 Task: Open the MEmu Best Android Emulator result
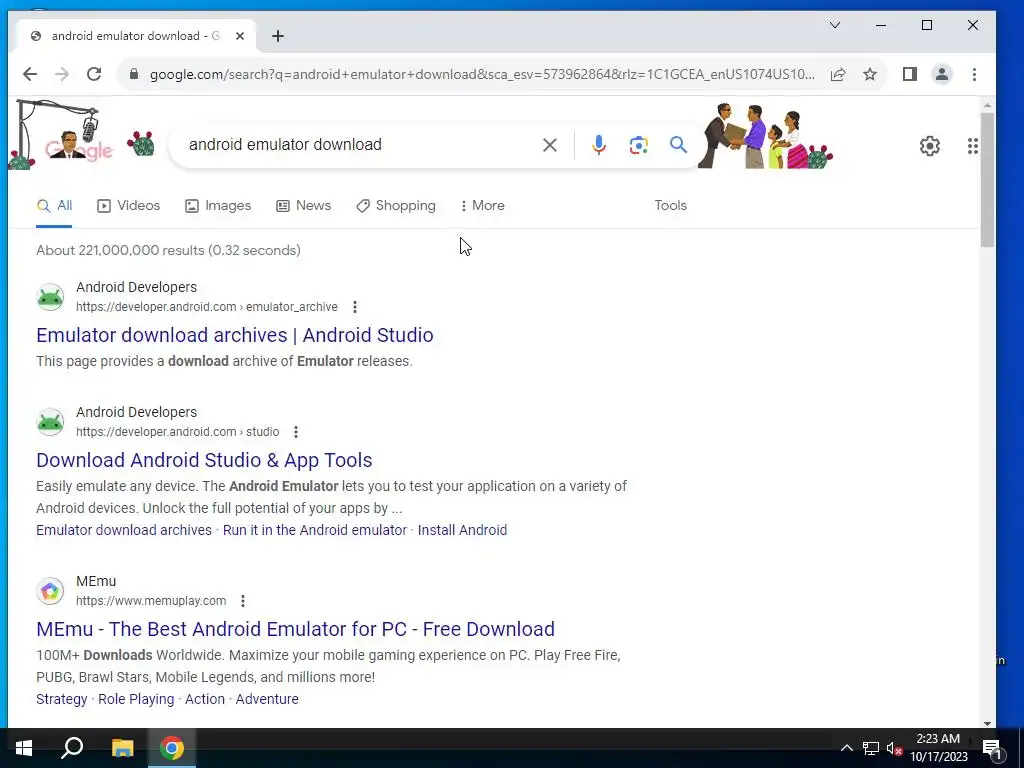pos(295,629)
